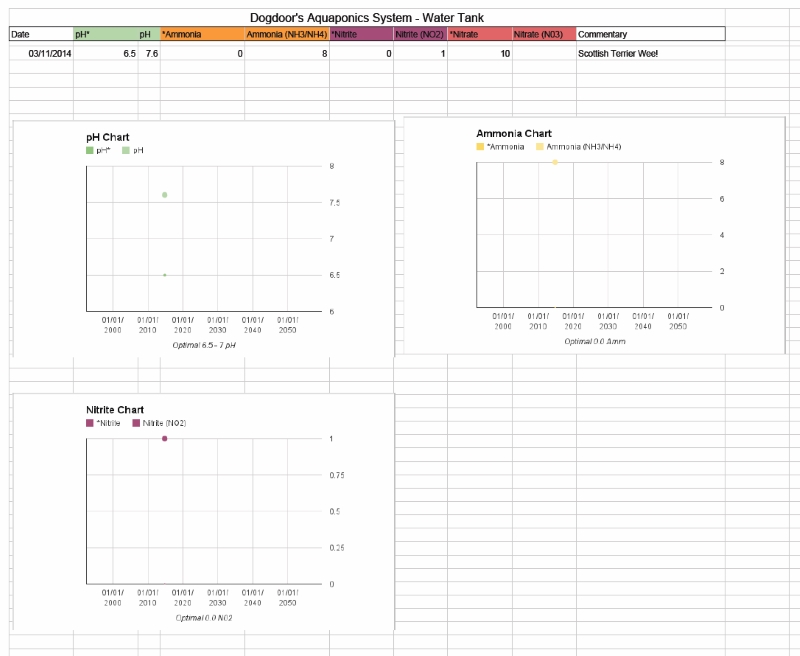Select the 03/11/2014 date cell
Image resolution: width=800 pixels, height=656 pixels.
pyautogui.click(x=49, y=54)
